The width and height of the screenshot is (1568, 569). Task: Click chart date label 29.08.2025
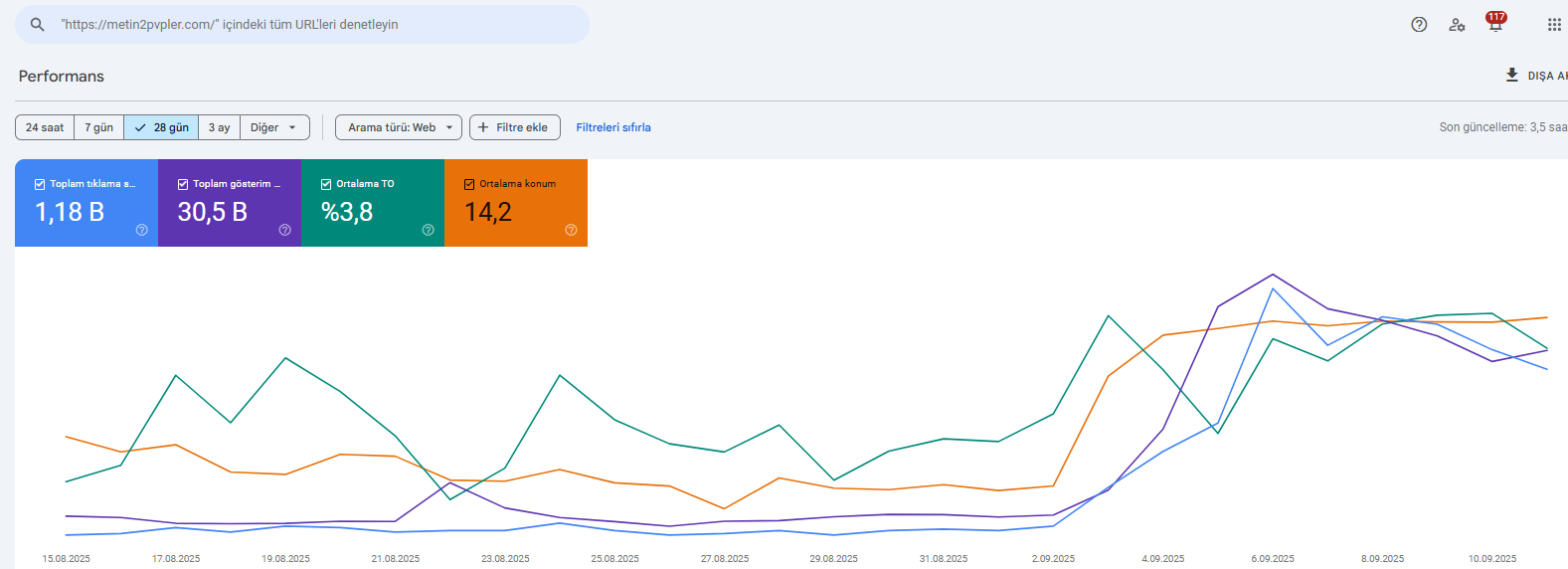click(x=834, y=559)
